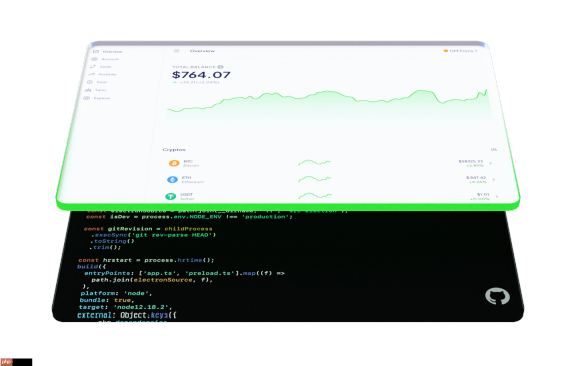Click the green Tether coin icon
This screenshot has height=366, width=576.
tap(170, 197)
